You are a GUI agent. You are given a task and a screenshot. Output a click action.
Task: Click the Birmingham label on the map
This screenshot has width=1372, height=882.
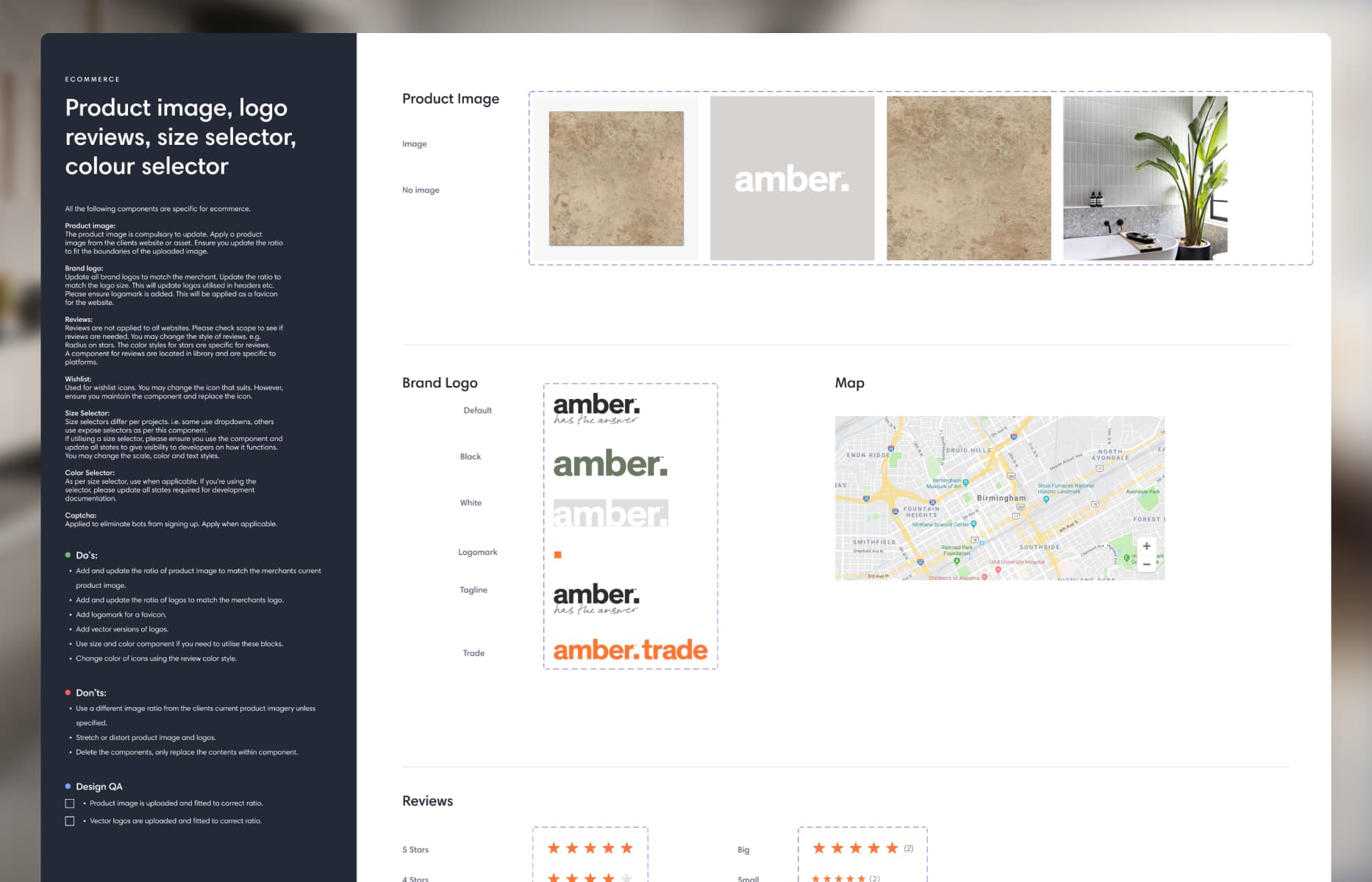click(1001, 498)
